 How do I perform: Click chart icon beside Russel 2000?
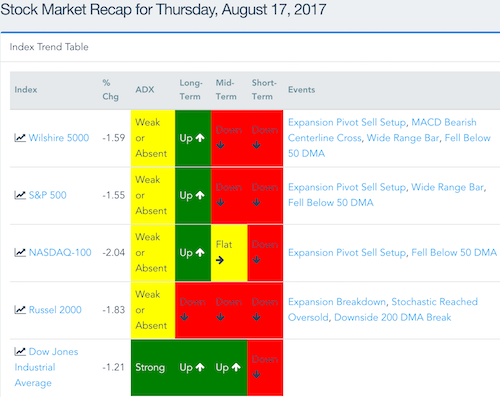point(20,309)
